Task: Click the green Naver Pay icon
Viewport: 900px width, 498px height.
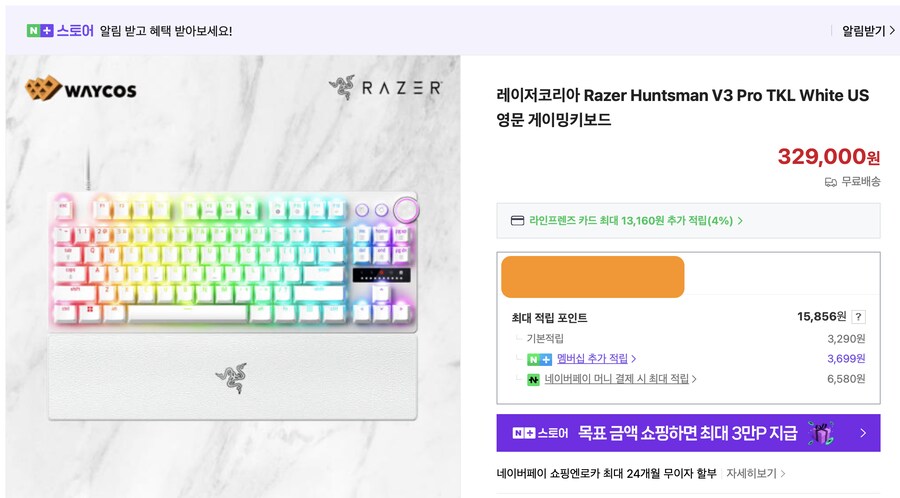Action: pos(533,379)
